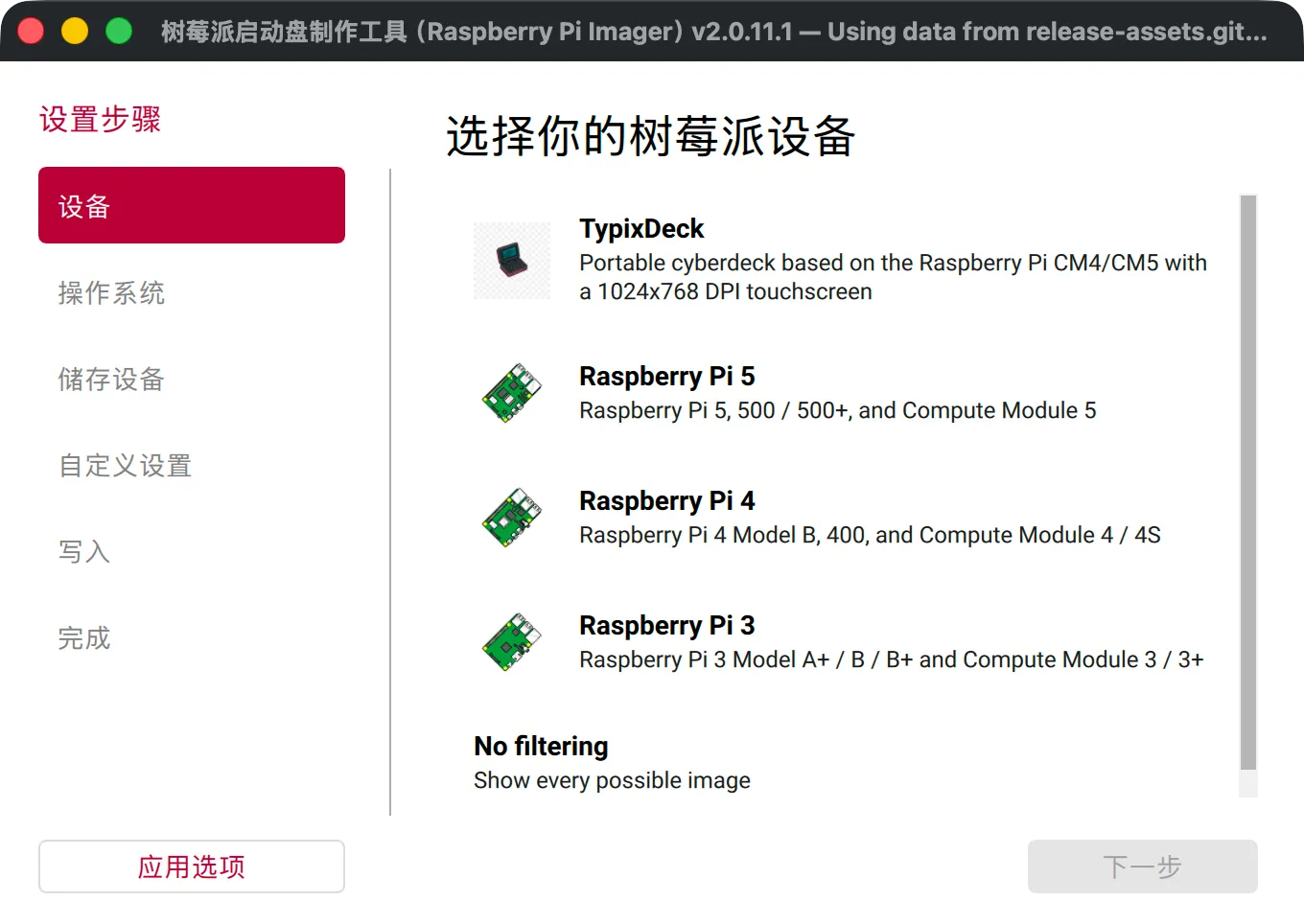Click the 下一步 next button

coord(1143,866)
